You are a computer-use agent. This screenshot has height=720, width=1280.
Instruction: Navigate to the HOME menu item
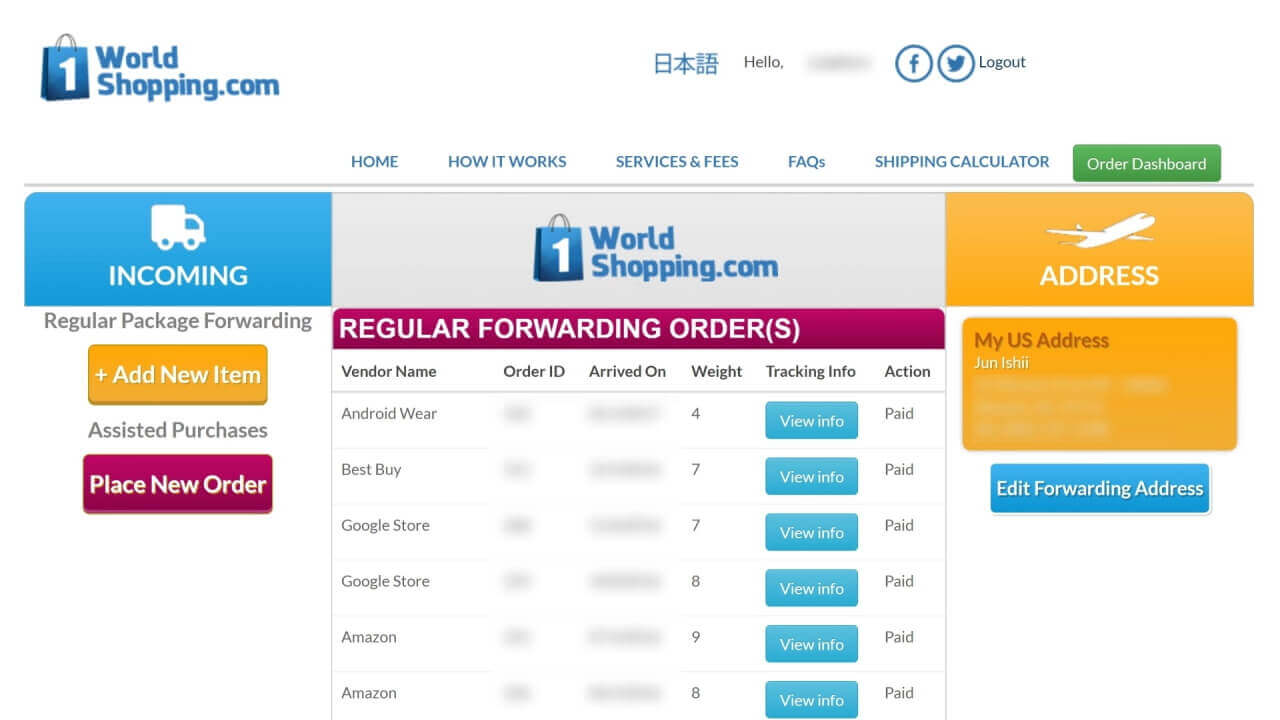[x=374, y=161]
